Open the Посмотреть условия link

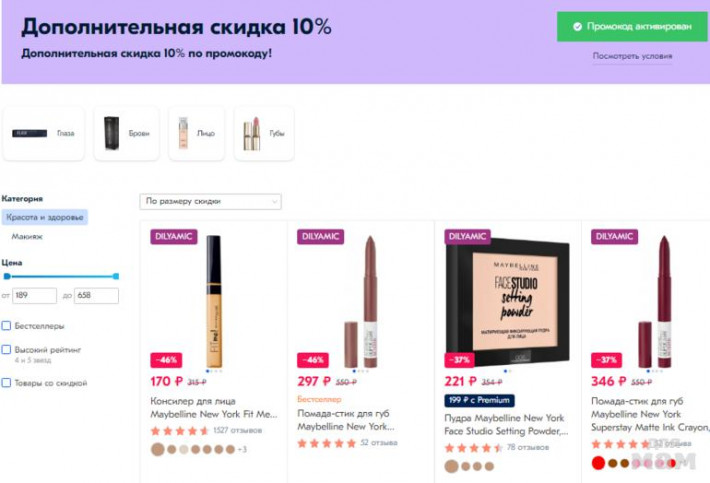(632, 56)
